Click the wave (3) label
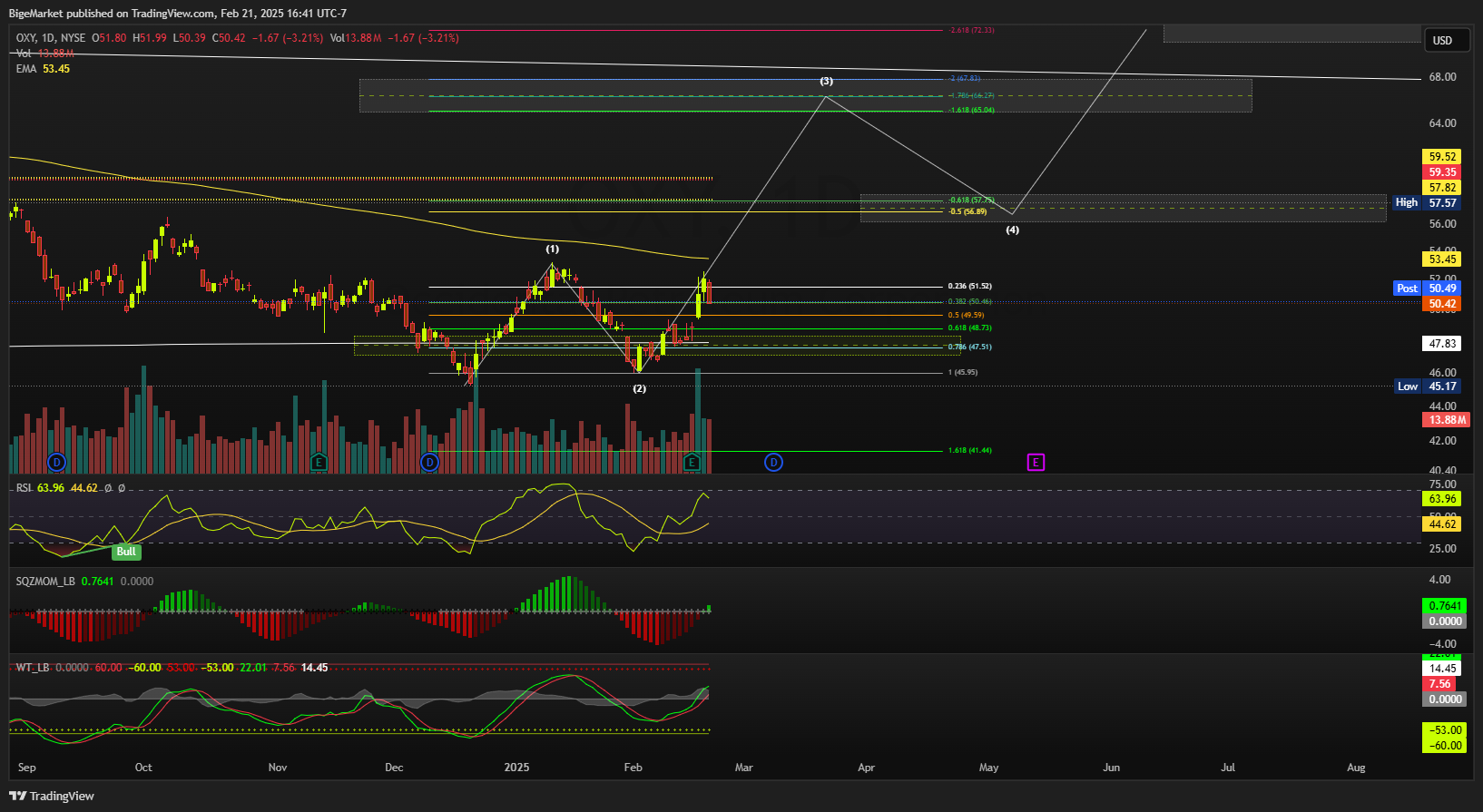 [827, 81]
